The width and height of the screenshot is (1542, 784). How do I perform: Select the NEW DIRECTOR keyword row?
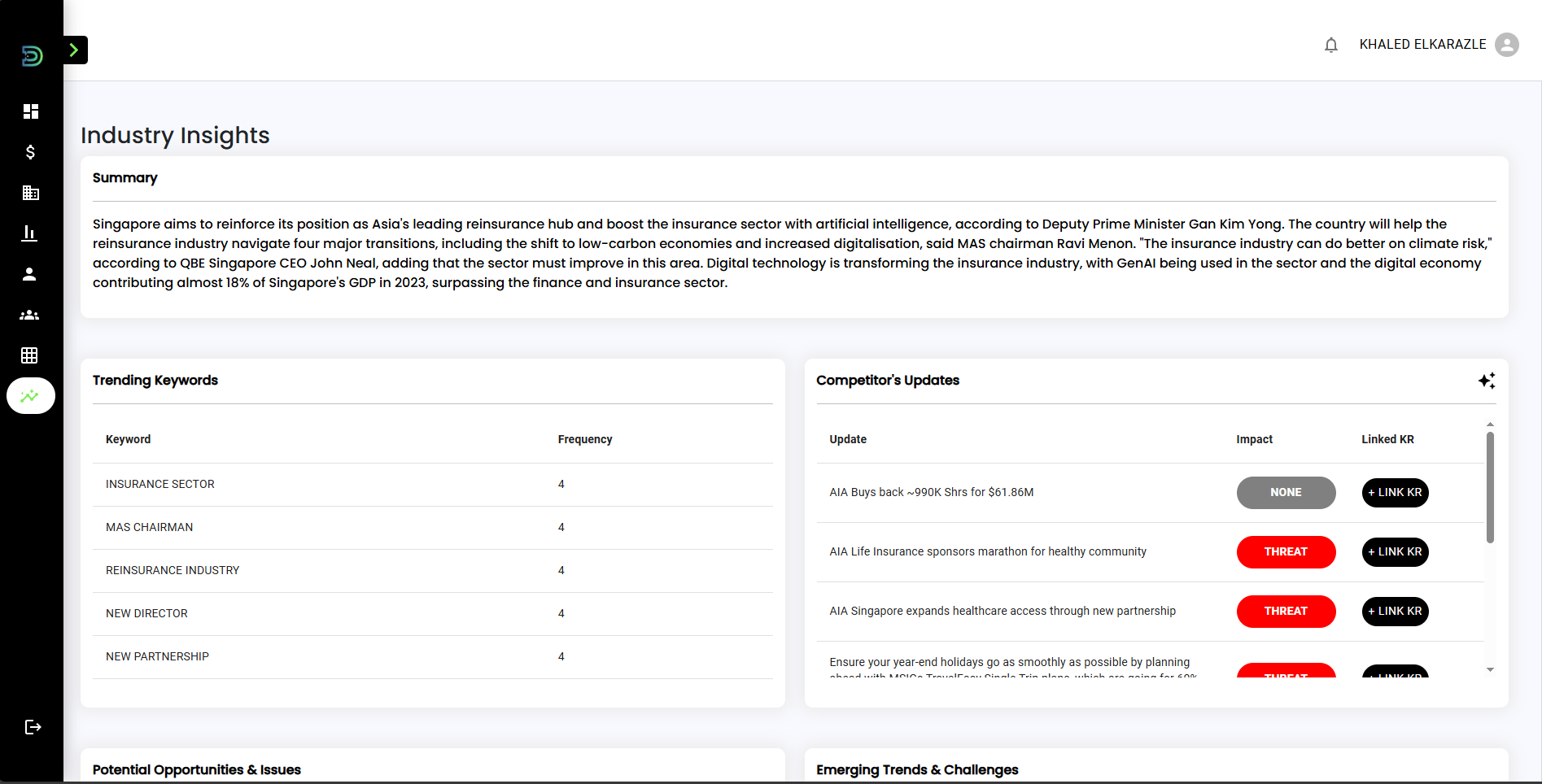433,614
